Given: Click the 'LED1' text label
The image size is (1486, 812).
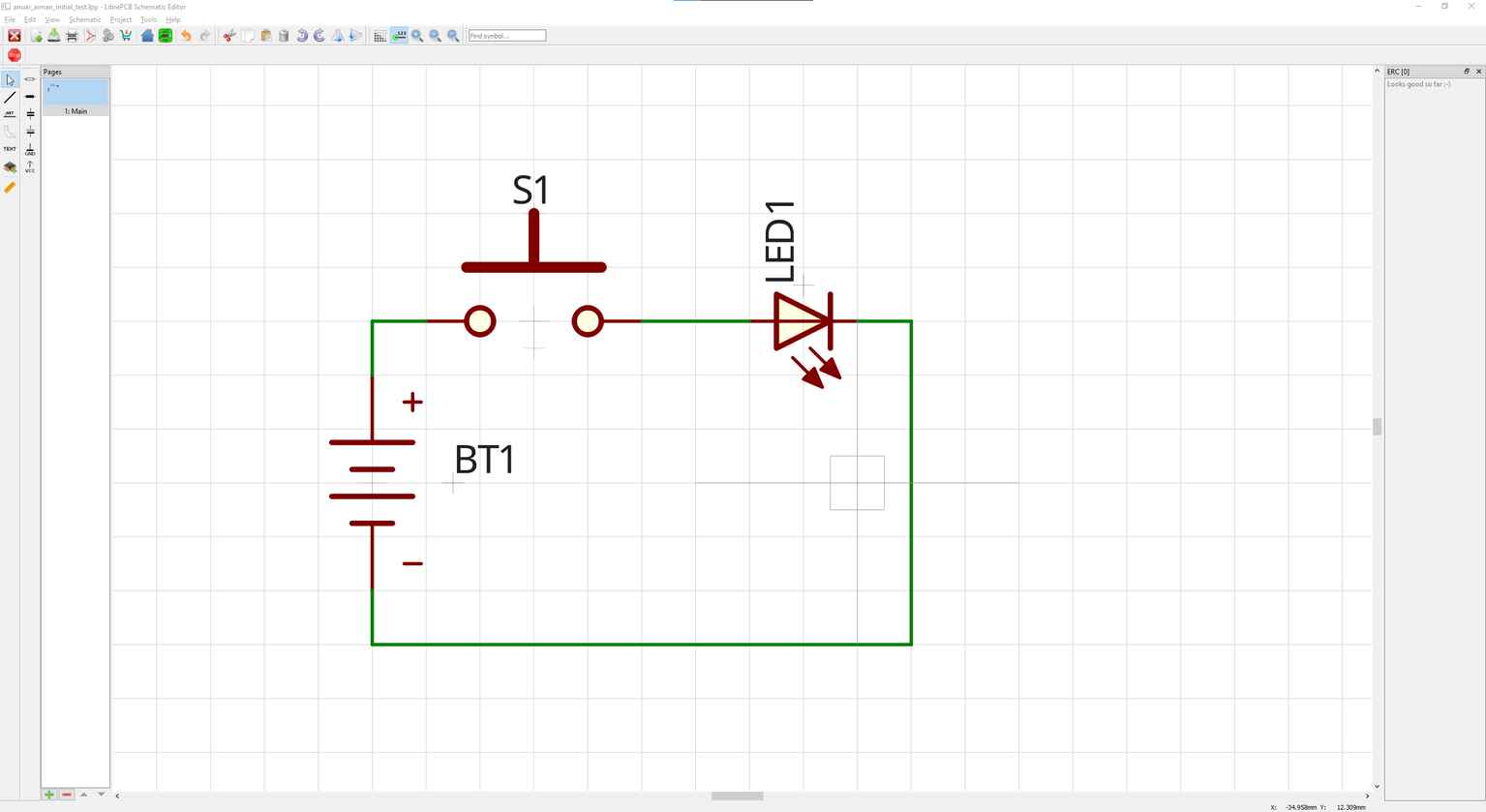Looking at the screenshot, I should [x=779, y=242].
